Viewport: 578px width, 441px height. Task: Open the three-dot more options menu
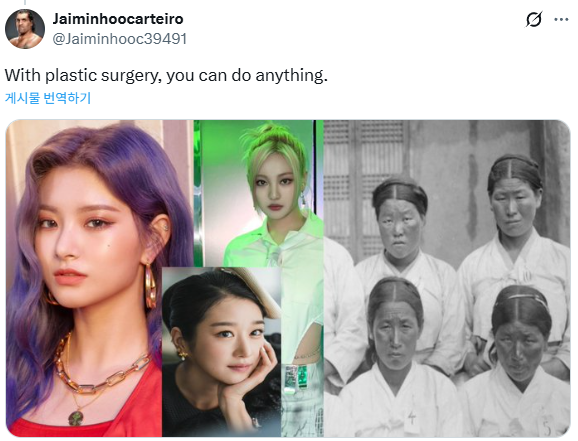point(561,20)
